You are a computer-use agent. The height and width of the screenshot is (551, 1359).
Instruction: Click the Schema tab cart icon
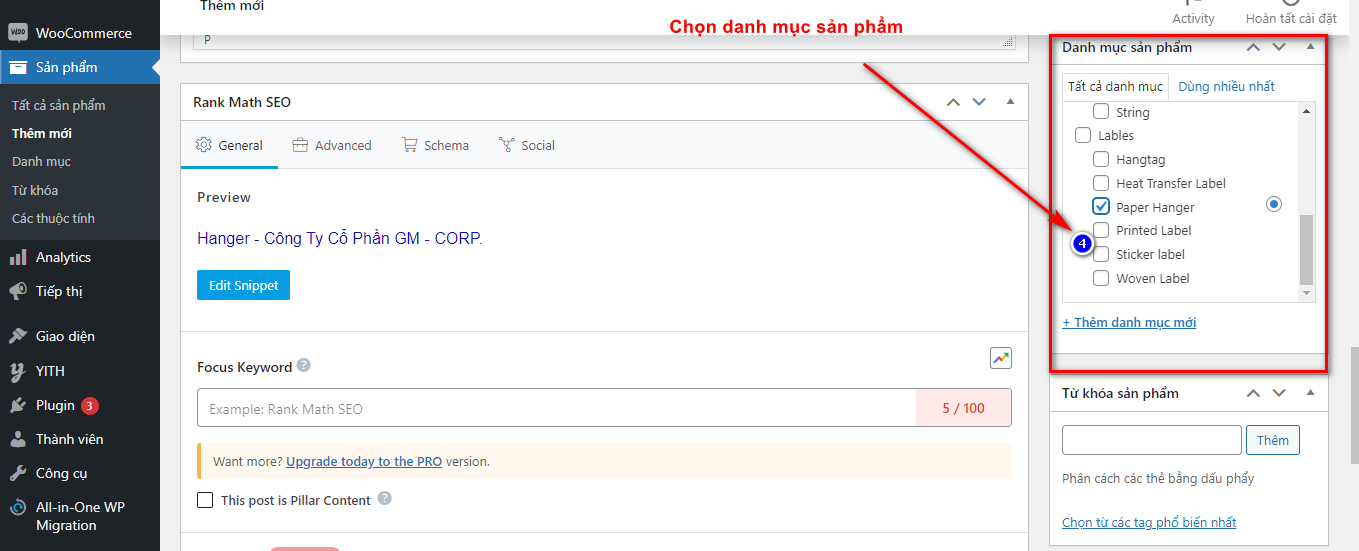[409, 145]
